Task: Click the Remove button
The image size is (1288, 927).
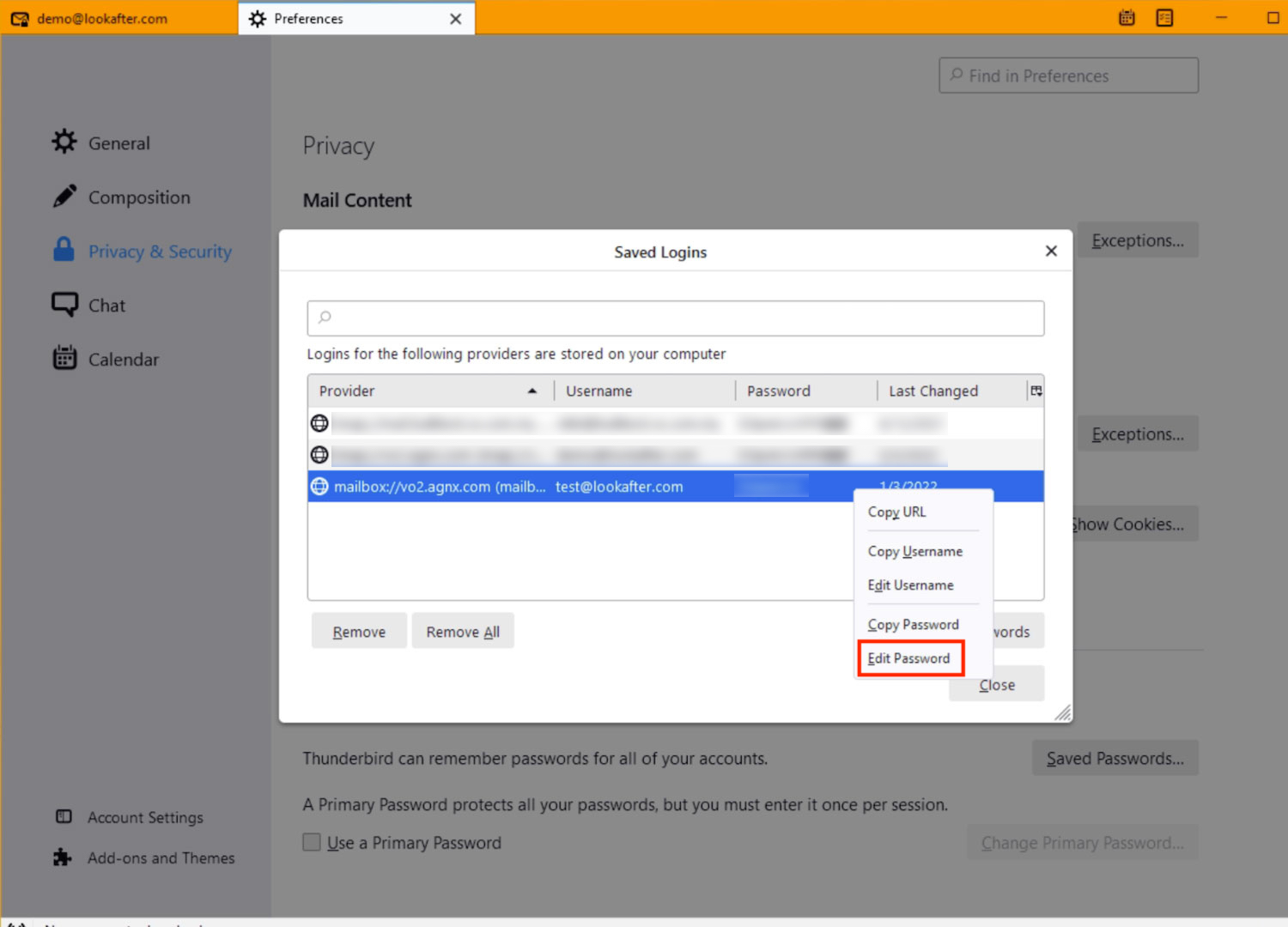Action: coord(359,632)
